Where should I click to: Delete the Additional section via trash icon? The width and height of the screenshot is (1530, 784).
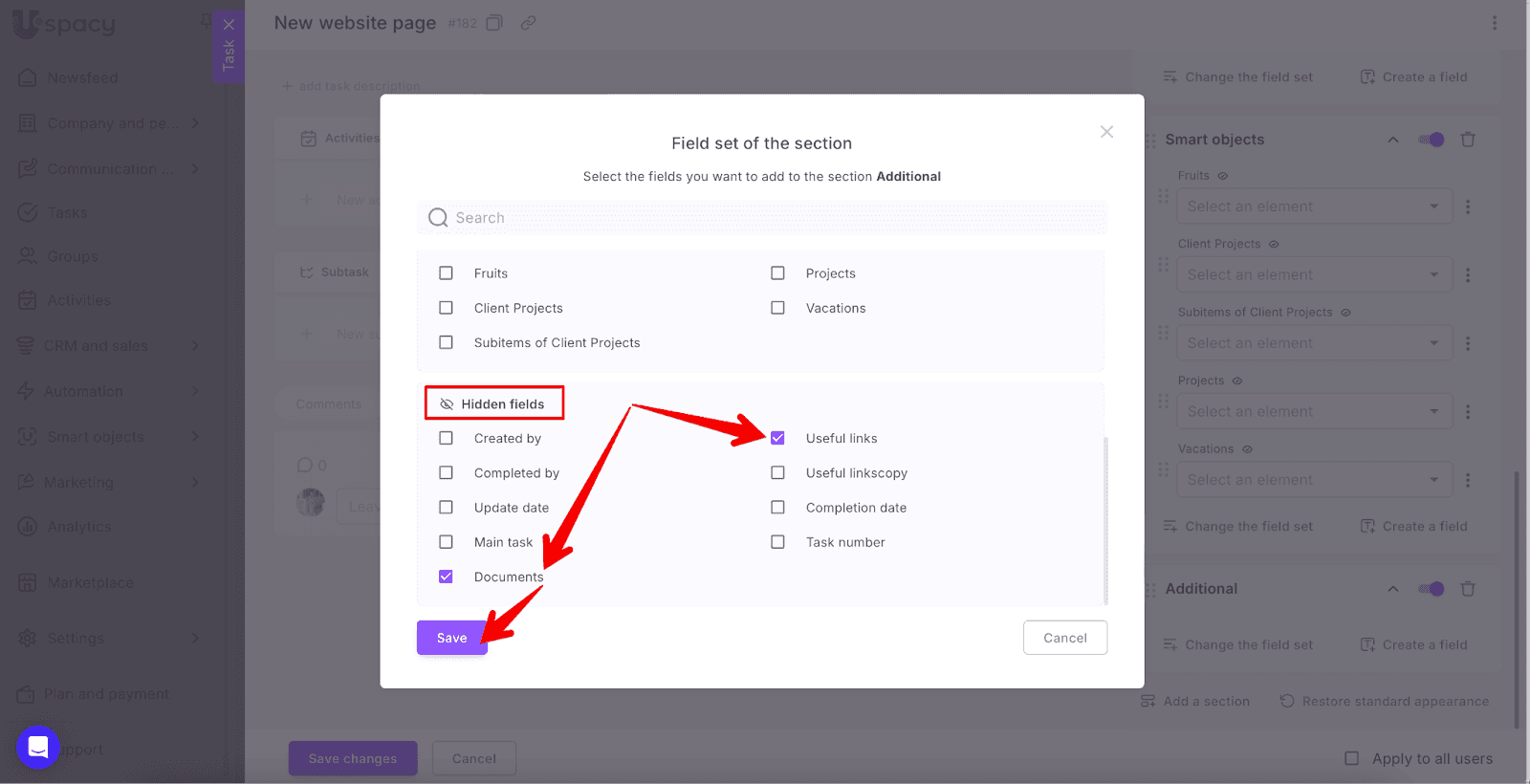[x=1468, y=589]
